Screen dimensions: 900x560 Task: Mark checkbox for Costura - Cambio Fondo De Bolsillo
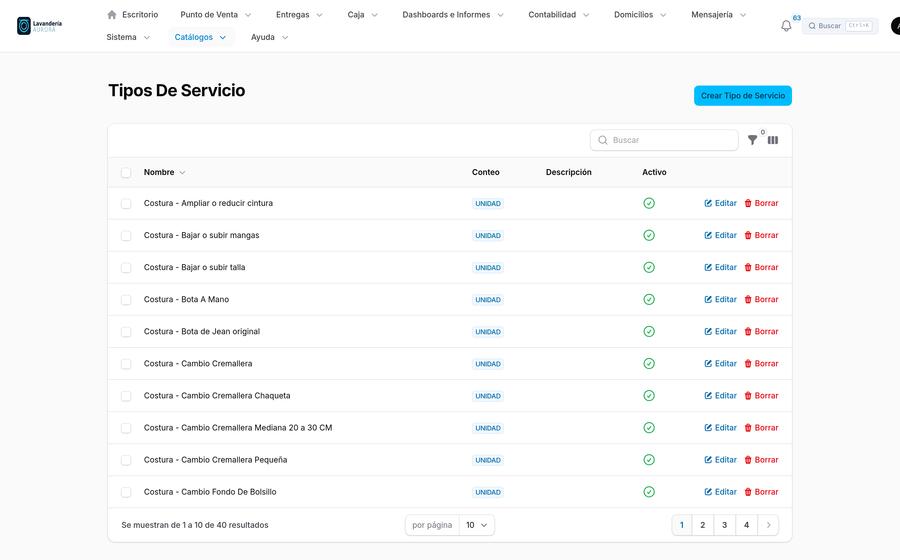126,492
